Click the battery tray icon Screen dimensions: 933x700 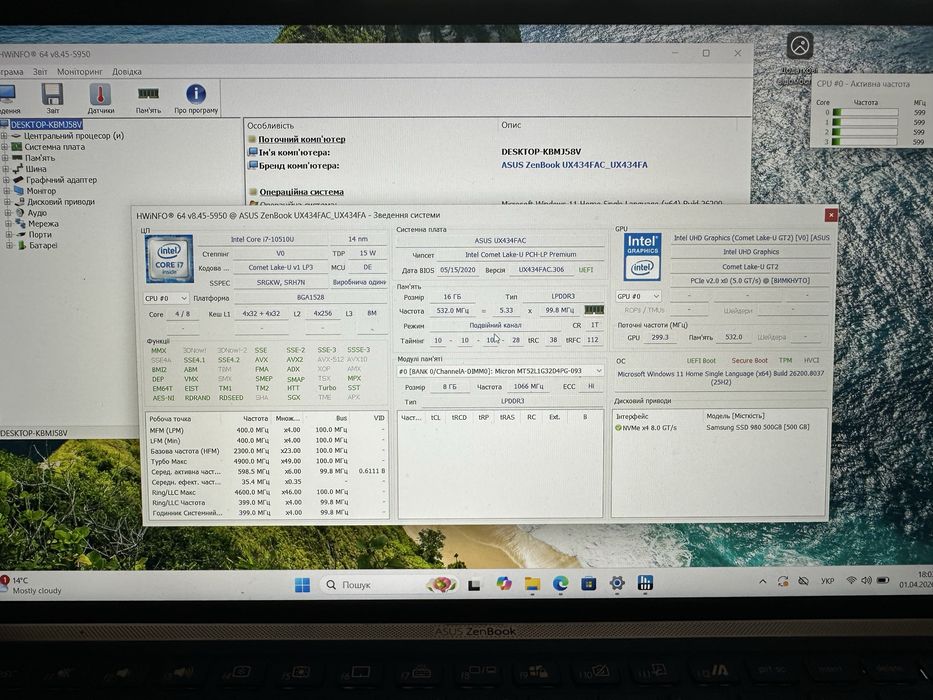(x=883, y=580)
